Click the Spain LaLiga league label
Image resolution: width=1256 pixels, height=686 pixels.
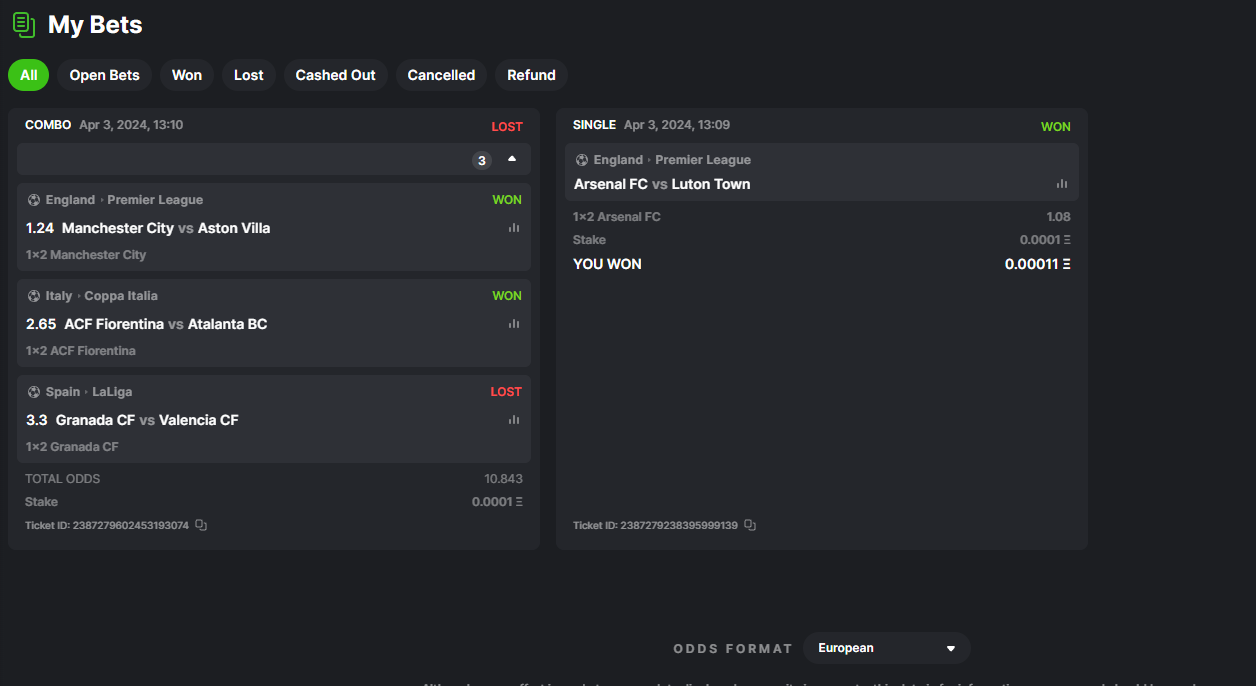click(89, 392)
